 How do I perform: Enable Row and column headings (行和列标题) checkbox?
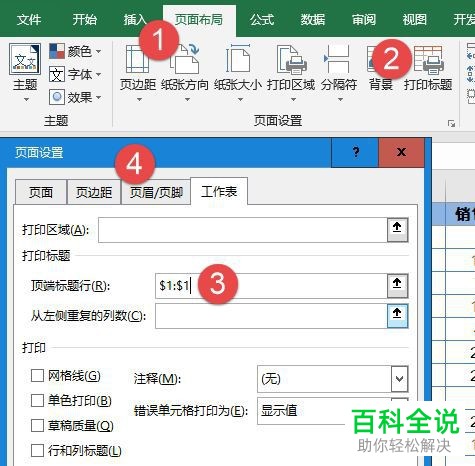point(37,450)
